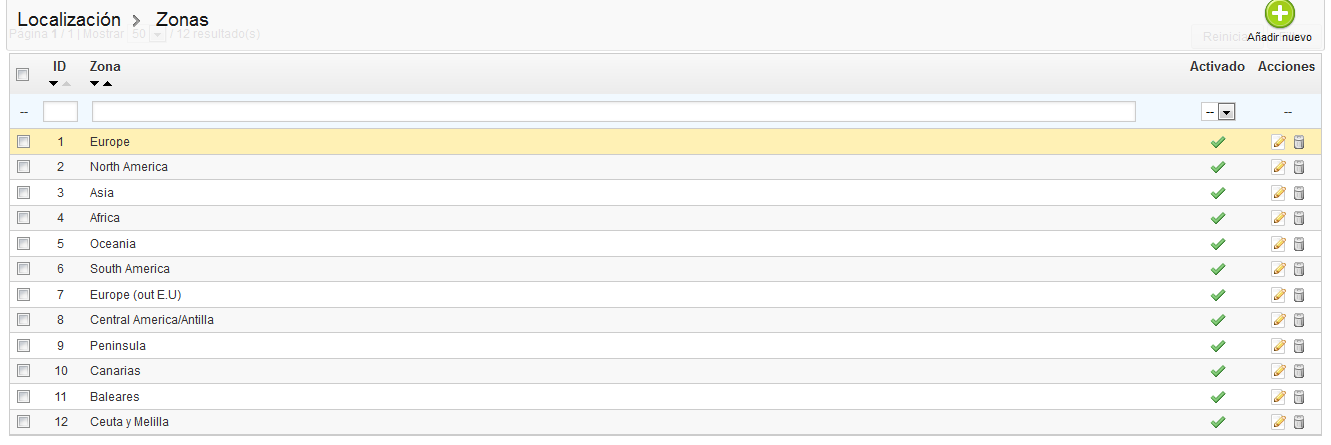Open edit for the Asia zone
The image size is (1331, 445).
coord(1278,193)
